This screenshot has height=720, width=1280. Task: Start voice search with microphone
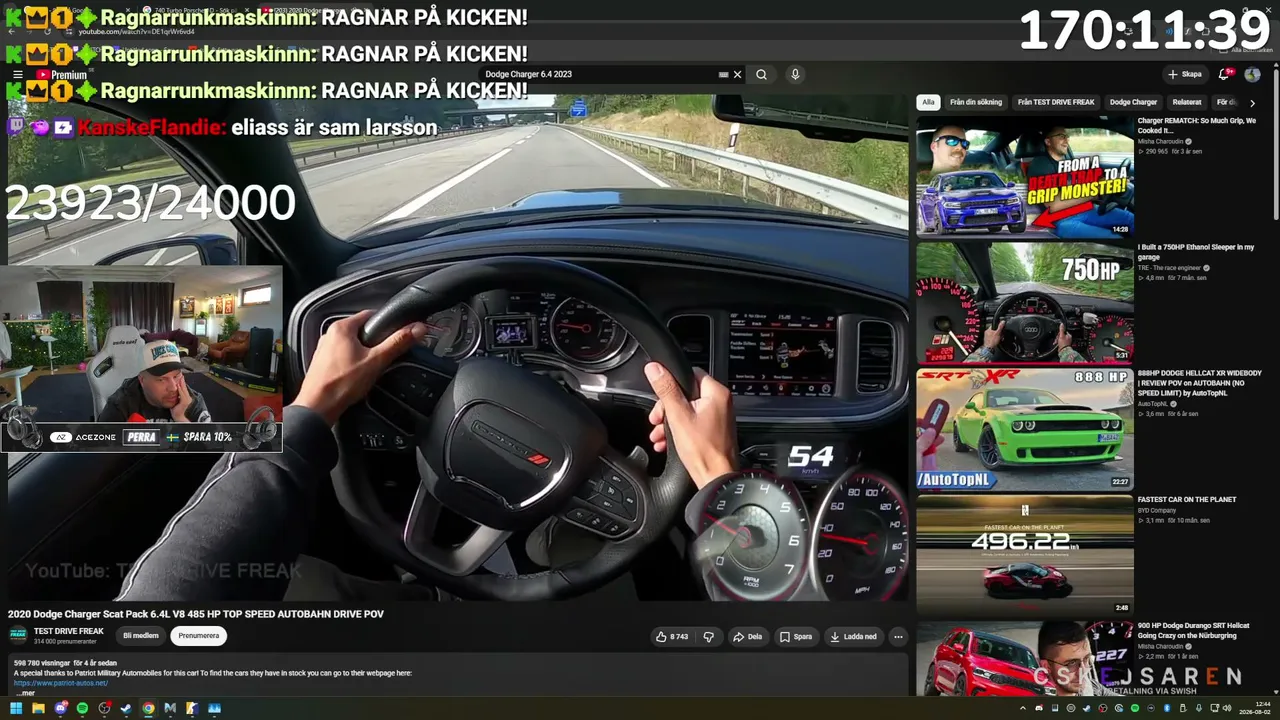pos(795,74)
